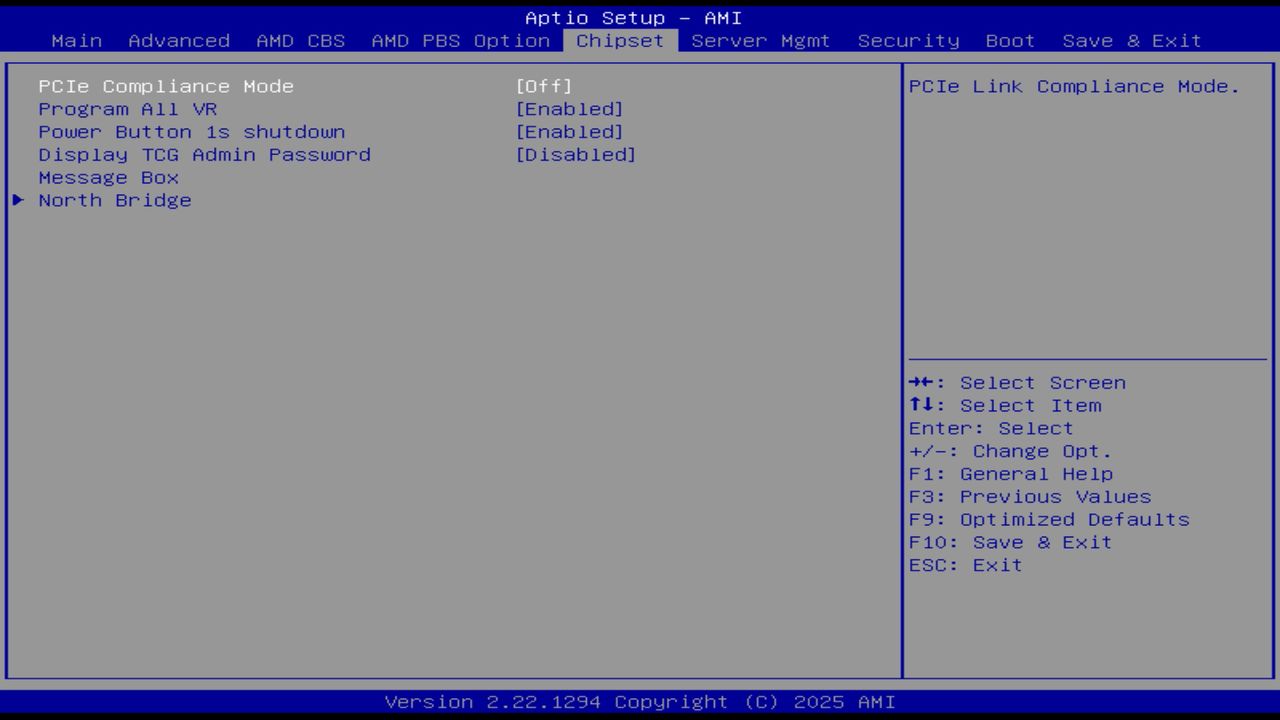Open the PCIe Compliance Mode setting
1280x720 pixels.
165,86
